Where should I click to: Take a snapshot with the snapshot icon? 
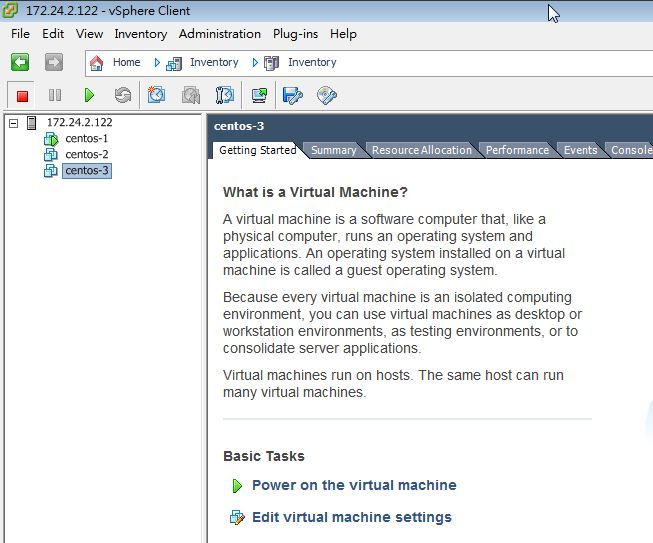[x=156, y=95]
